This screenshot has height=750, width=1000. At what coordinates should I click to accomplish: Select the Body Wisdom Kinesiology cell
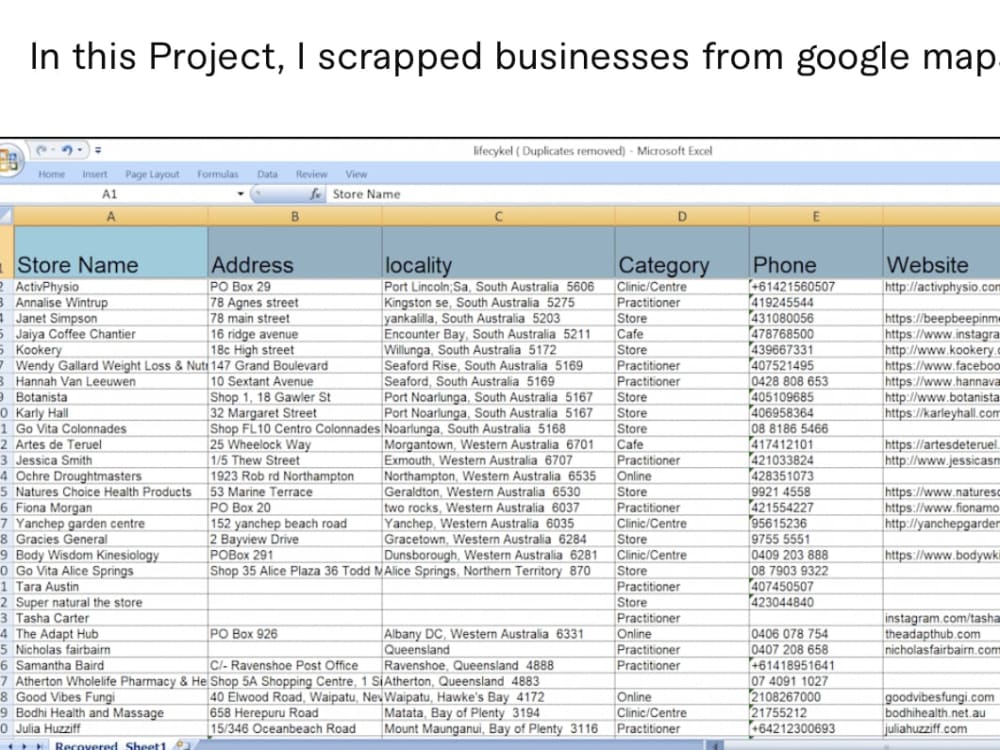coord(111,555)
